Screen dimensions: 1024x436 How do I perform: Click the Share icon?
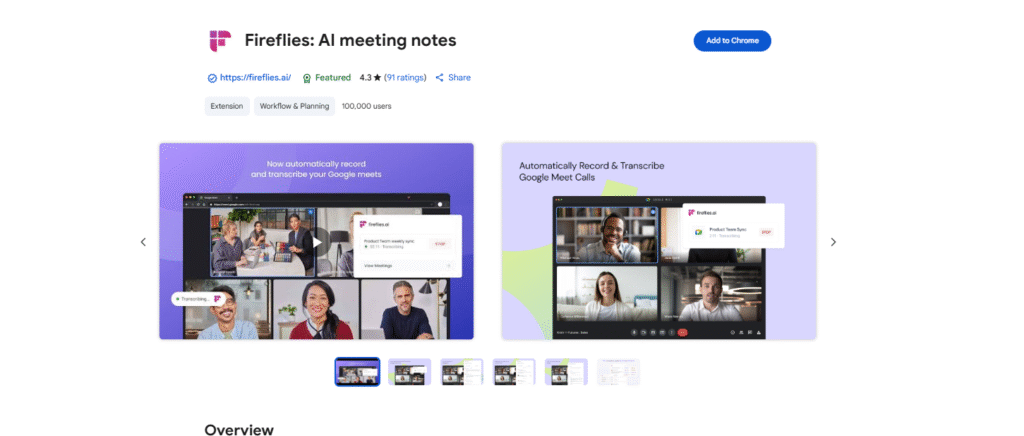[440, 78]
